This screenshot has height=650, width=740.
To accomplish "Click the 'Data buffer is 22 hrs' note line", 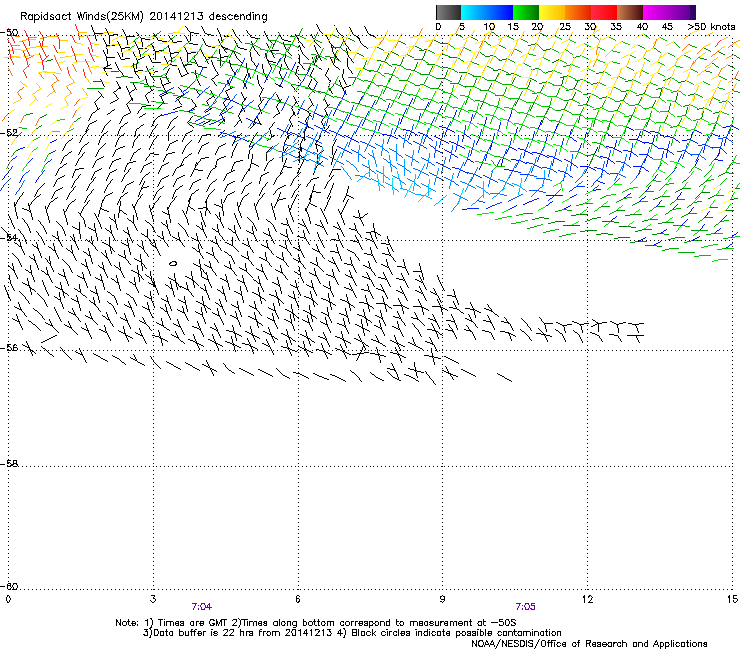I will tap(352, 633).
